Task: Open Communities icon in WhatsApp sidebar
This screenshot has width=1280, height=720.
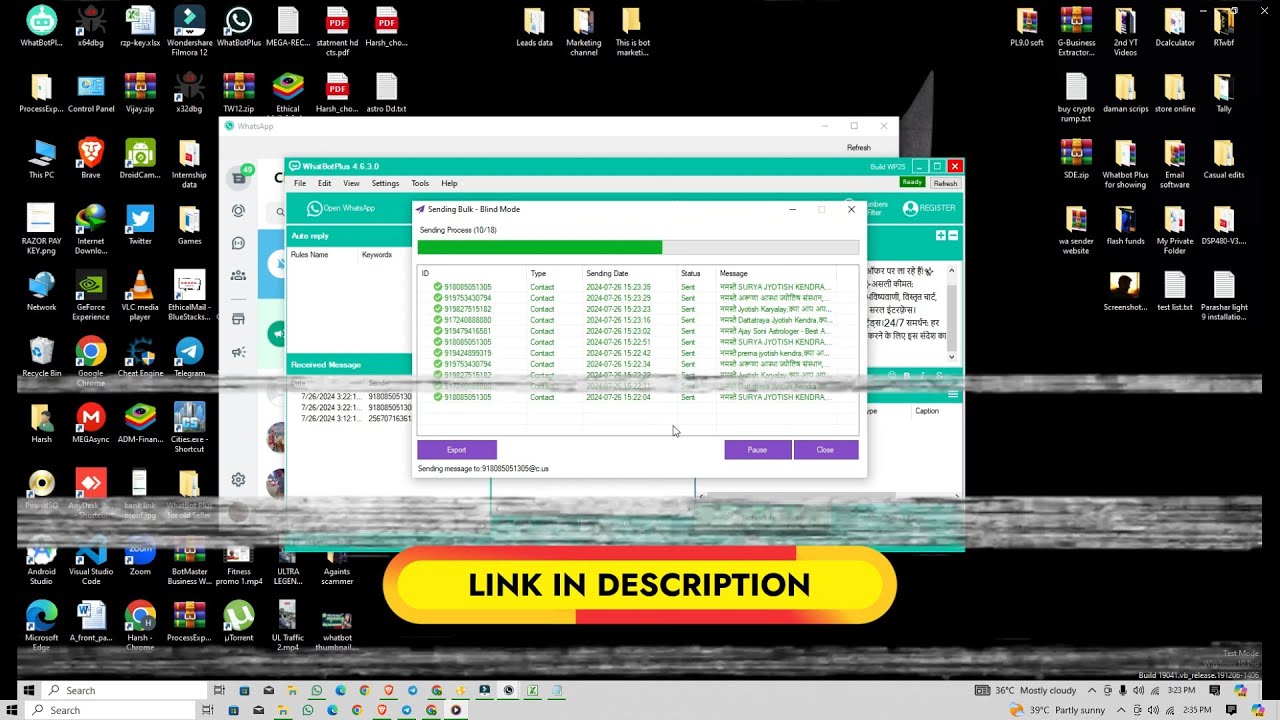Action: tap(238, 275)
